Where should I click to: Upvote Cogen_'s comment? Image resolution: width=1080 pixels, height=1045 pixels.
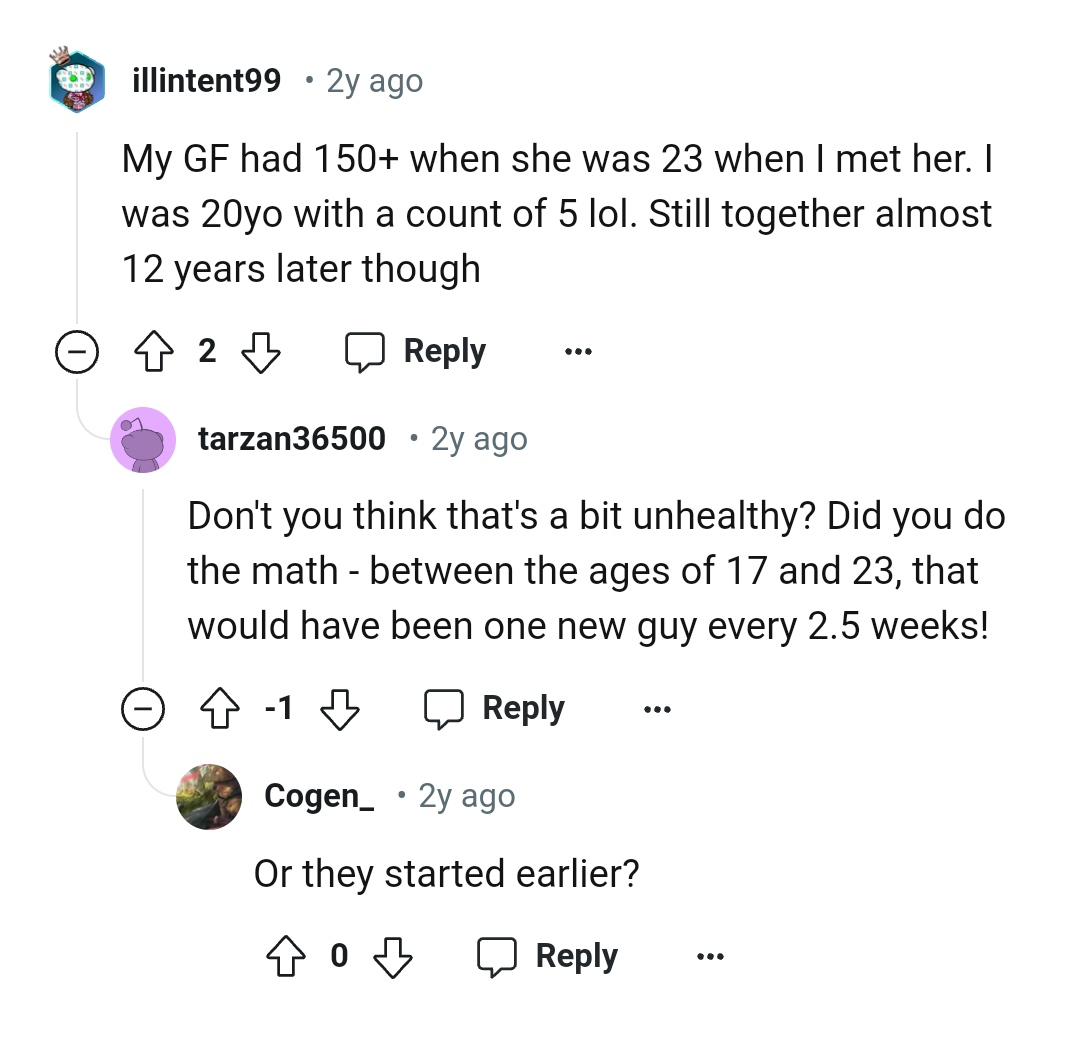(x=287, y=957)
